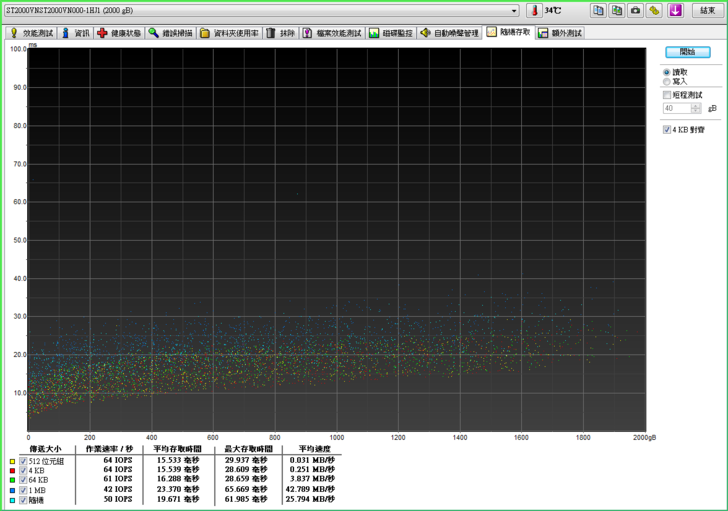Click the 開始 start button
728x511 pixels.
[687, 52]
